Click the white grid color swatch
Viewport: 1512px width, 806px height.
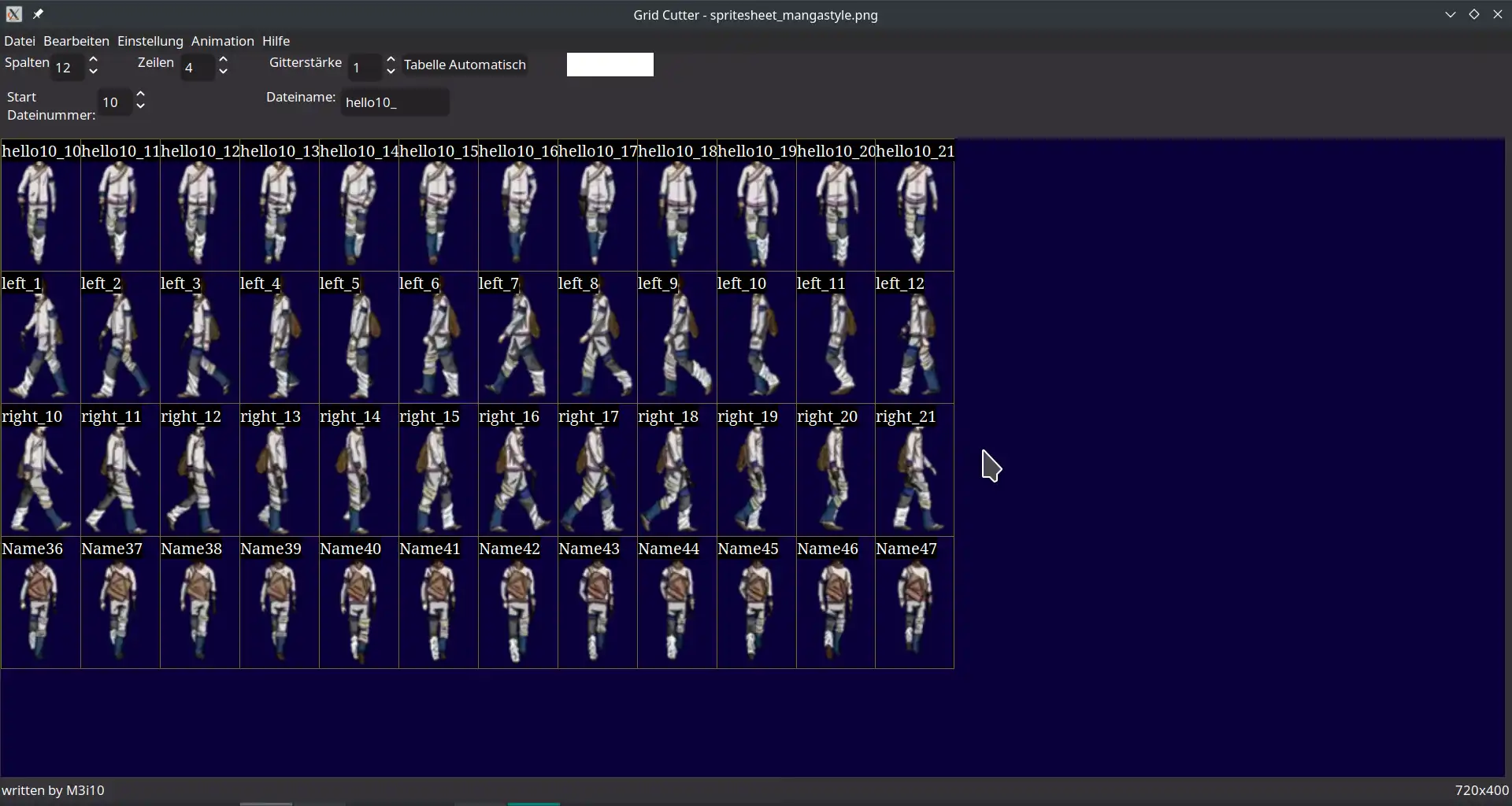610,65
